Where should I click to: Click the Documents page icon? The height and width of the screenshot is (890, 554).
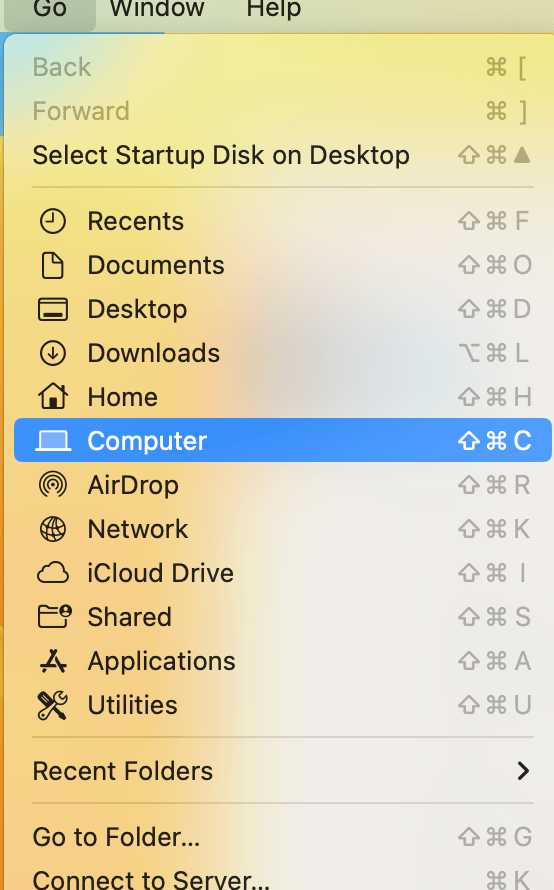click(x=53, y=266)
